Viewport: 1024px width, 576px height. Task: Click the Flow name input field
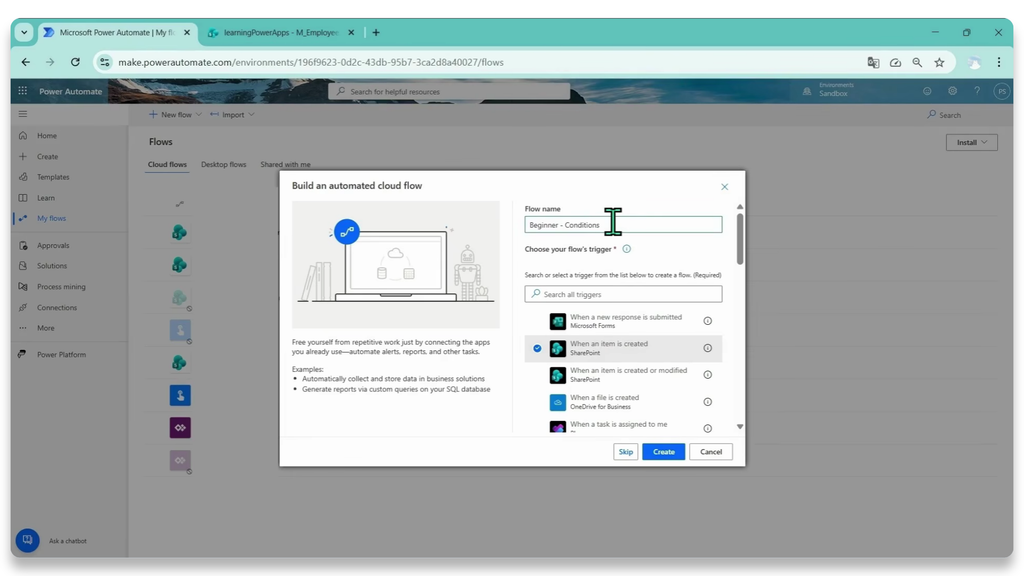coord(623,225)
